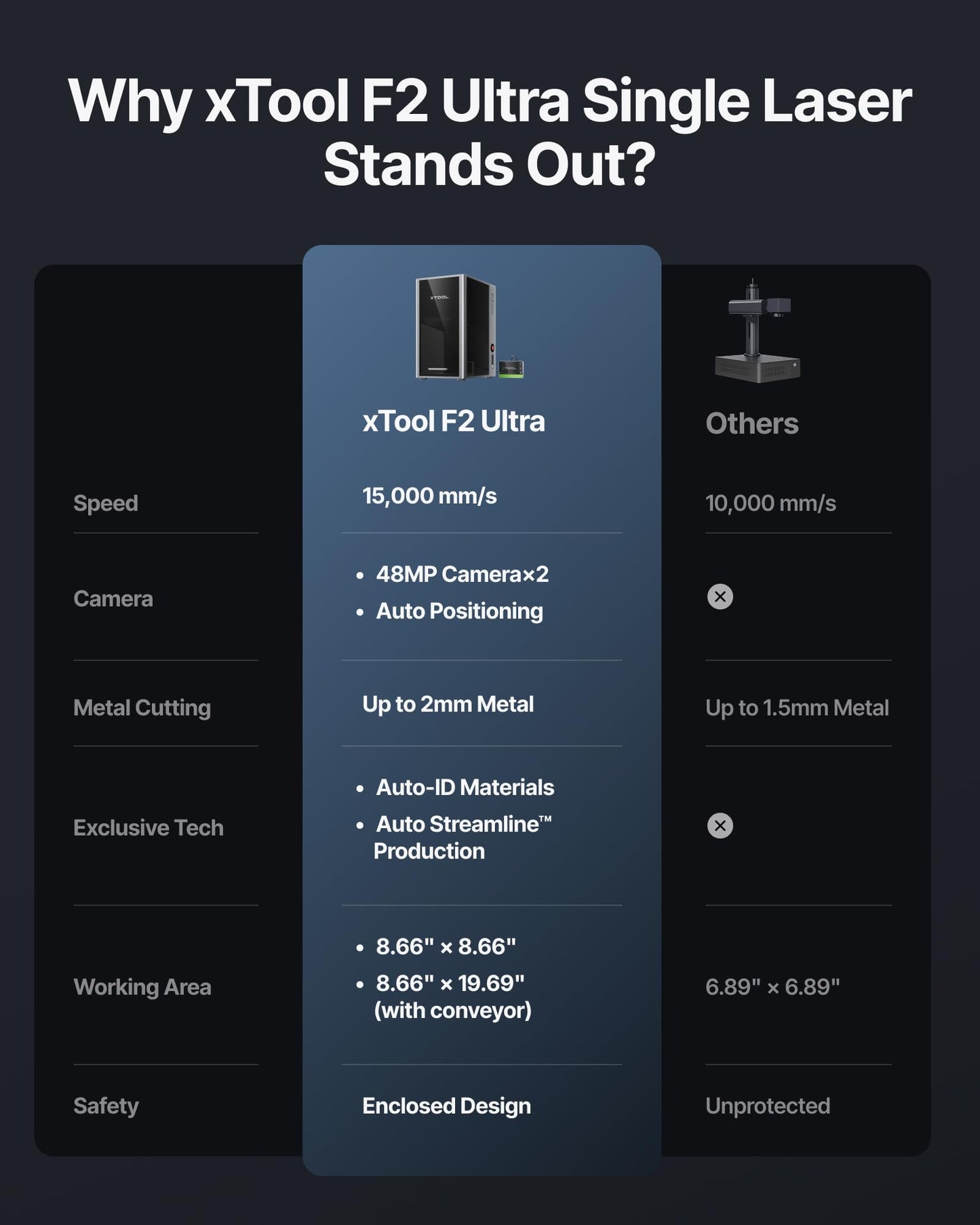Select the Working Area row label
This screenshot has width=980, height=1225.
point(142,987)
